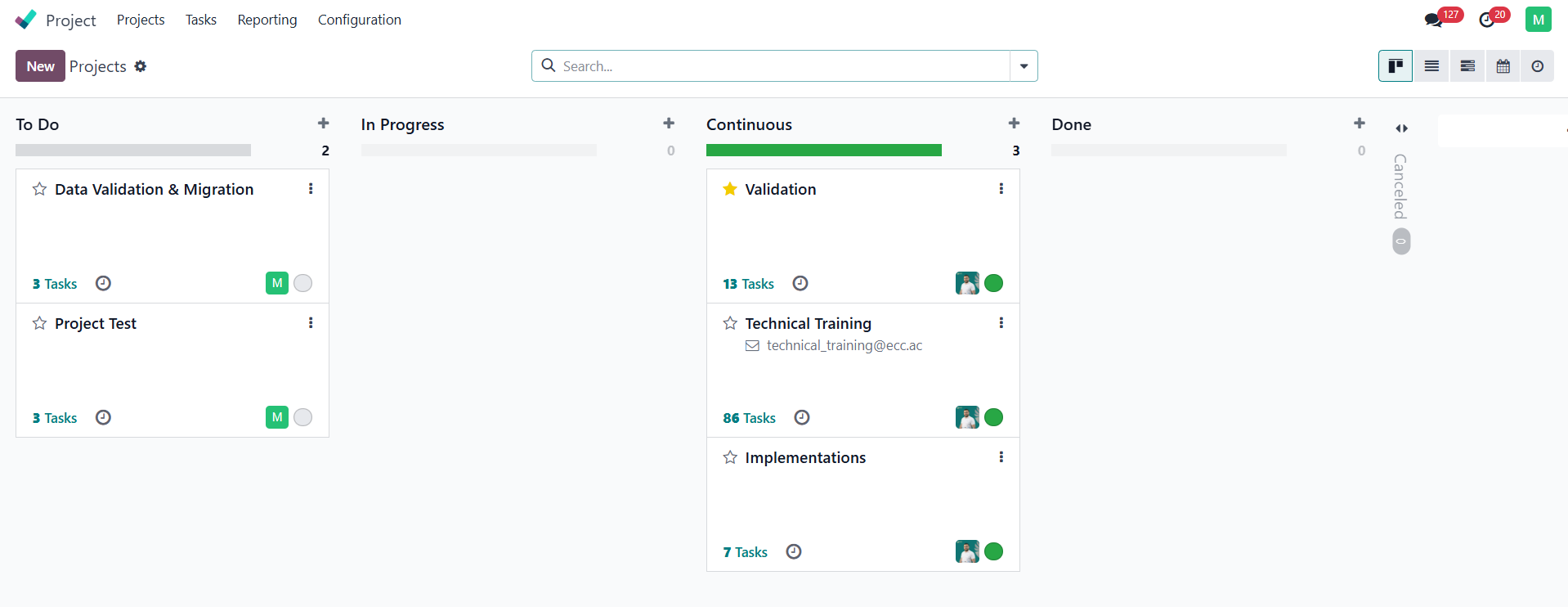Open 7 Tasks link on Implementations
The width and height of the screenshot is (1568, 607).
745,552
